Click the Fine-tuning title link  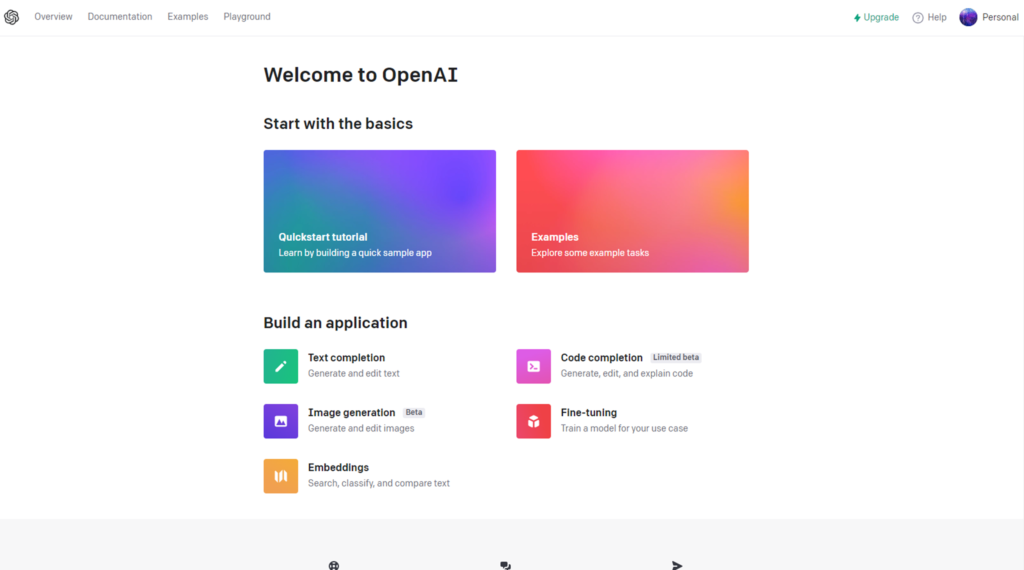click(x=588, y=413)
